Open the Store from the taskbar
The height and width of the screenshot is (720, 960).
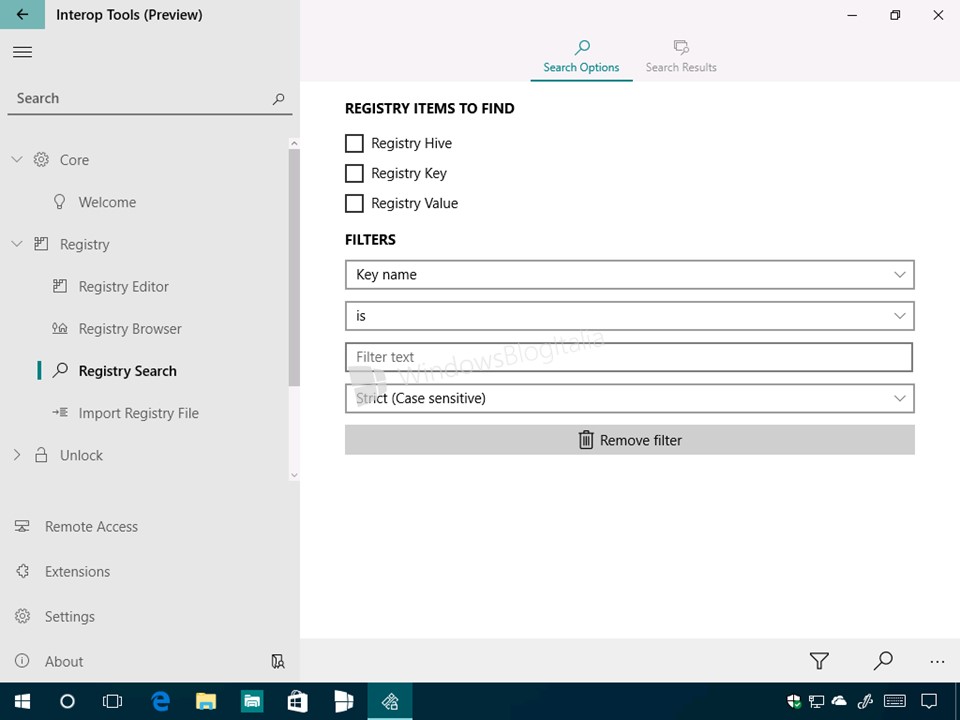coord(298,702)
